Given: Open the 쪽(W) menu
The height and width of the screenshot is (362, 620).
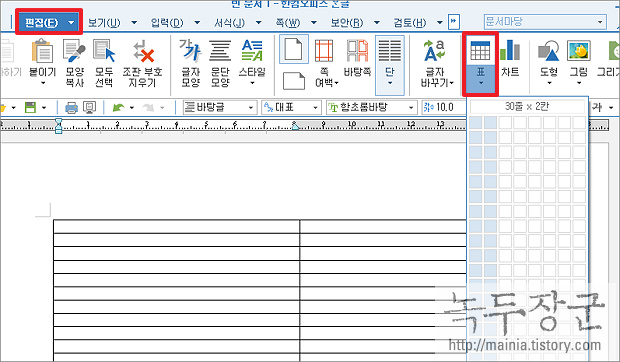Looking at the screenshot, I should (288, 23).
